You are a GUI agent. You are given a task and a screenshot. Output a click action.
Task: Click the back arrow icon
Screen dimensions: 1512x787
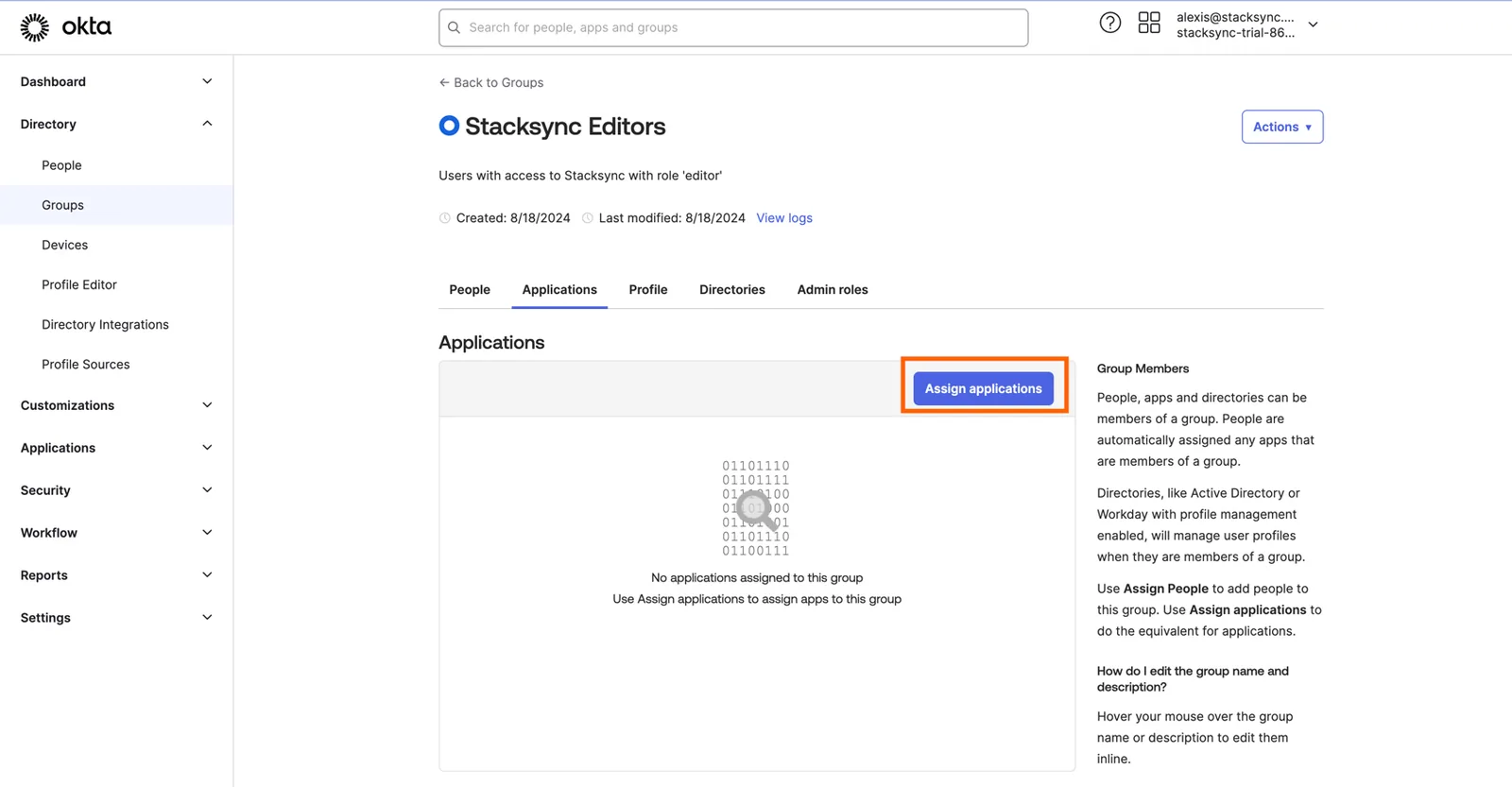444,83
